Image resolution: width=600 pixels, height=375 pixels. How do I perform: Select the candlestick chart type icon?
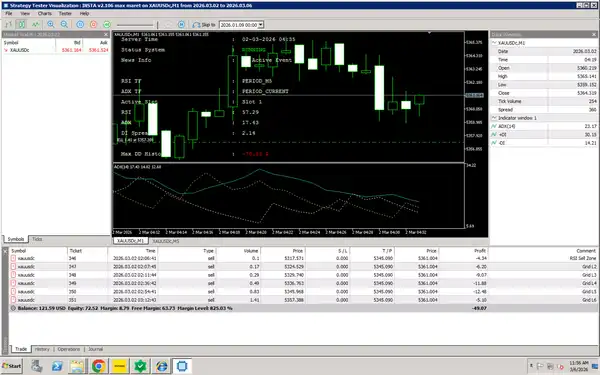[21, 24]
